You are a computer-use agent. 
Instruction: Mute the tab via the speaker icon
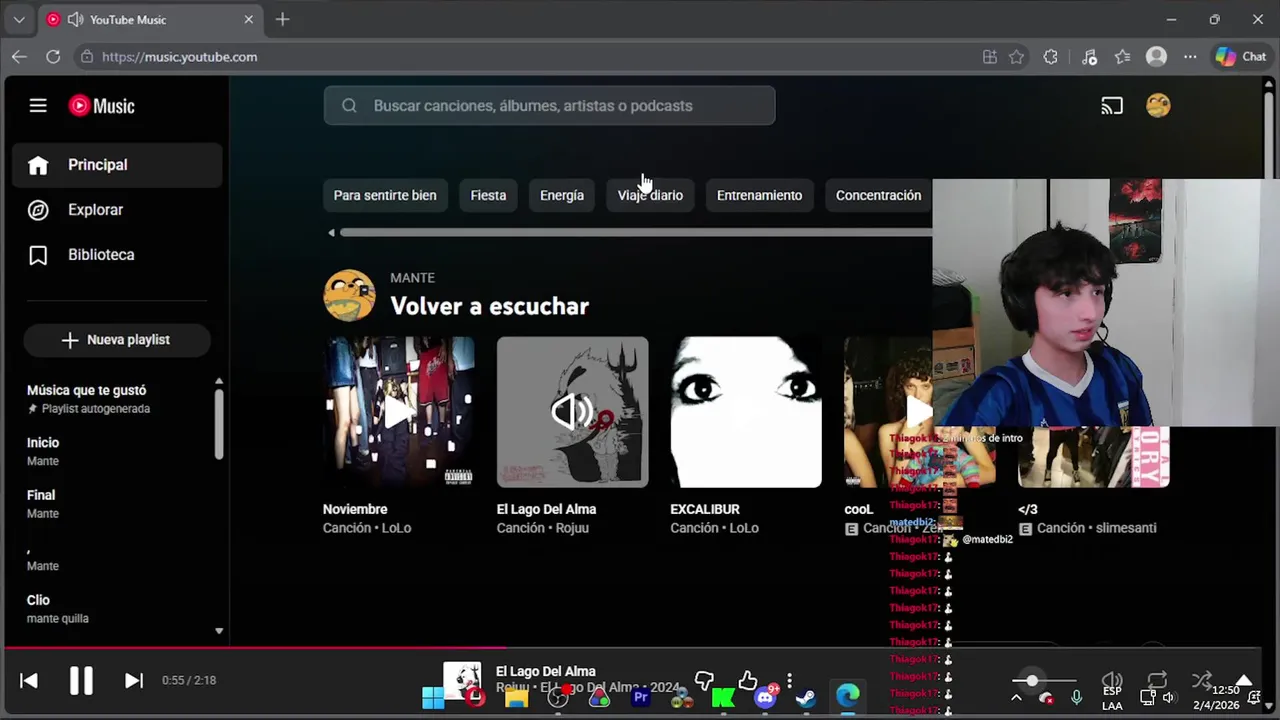[x=75, y=19]
